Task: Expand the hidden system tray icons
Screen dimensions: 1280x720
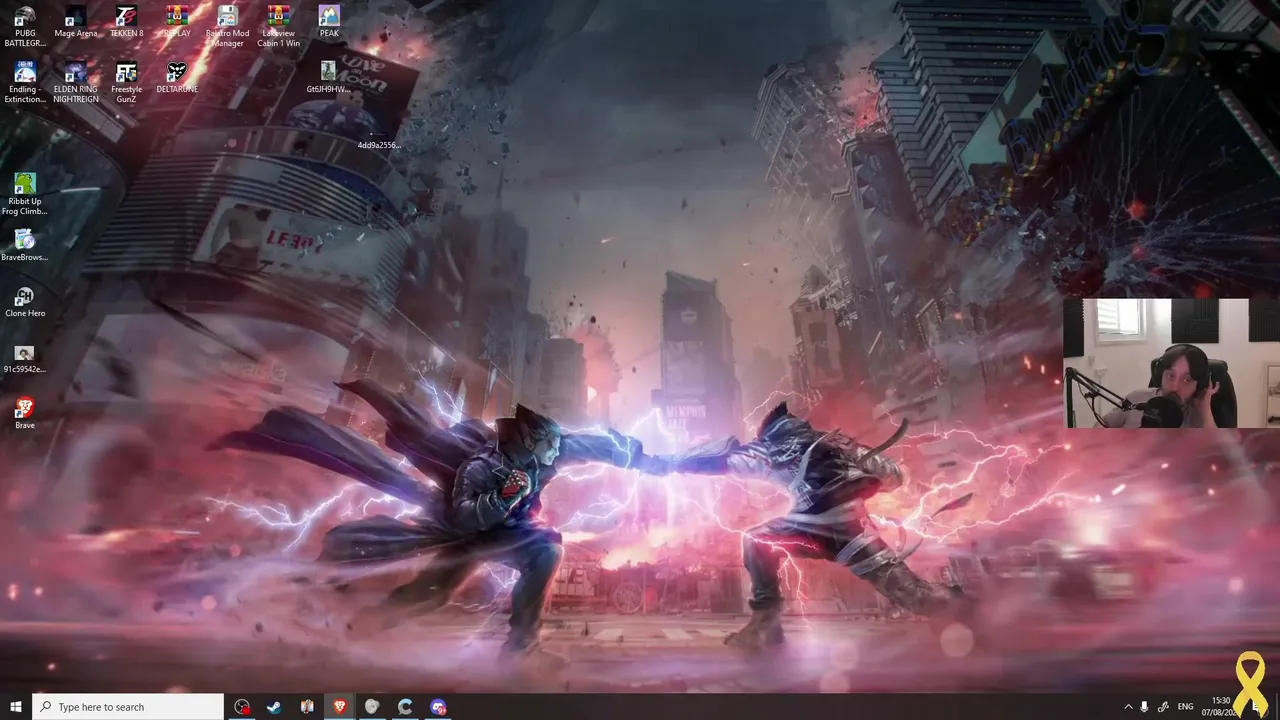Action: (x=1128, y=707)
